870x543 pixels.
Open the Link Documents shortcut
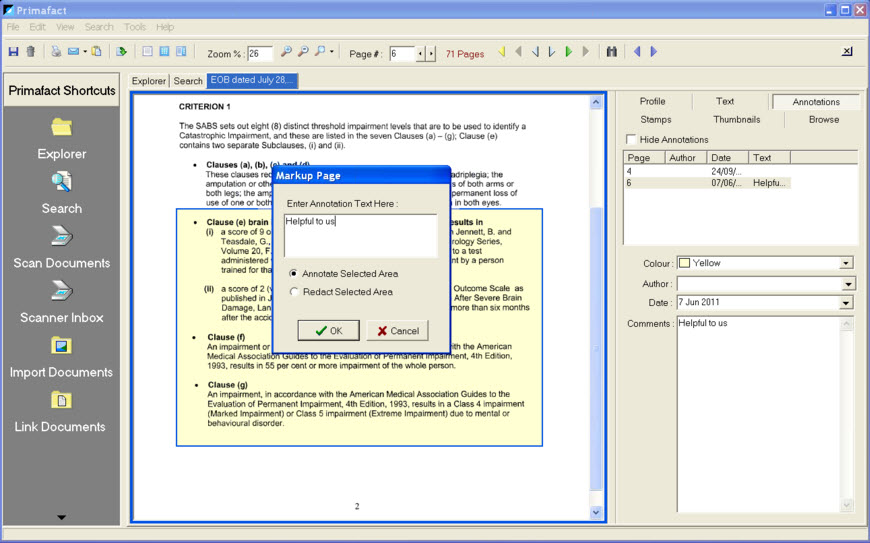[x=62, y=411]
